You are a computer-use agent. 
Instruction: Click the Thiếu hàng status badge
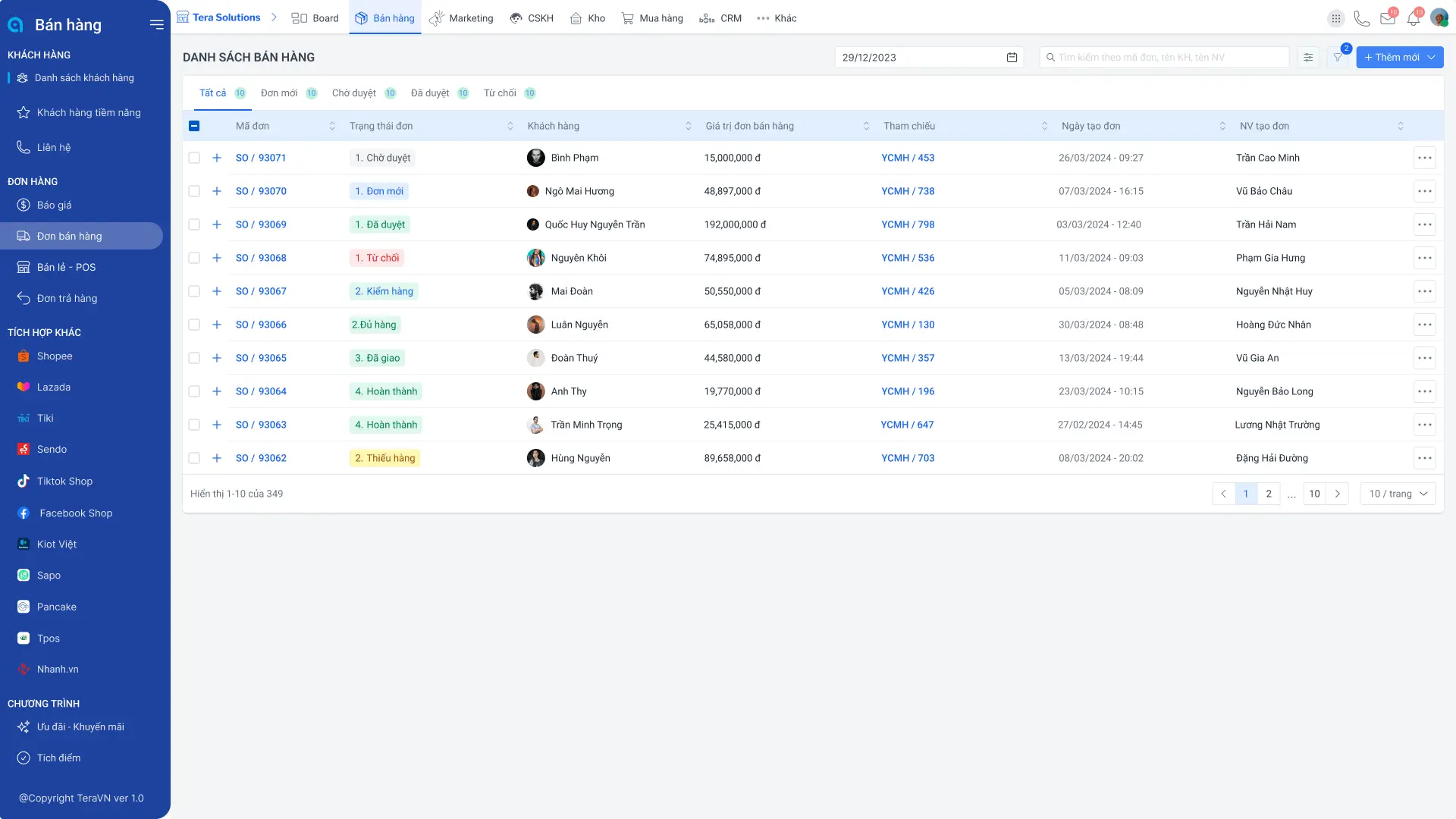tap(385, 458)
